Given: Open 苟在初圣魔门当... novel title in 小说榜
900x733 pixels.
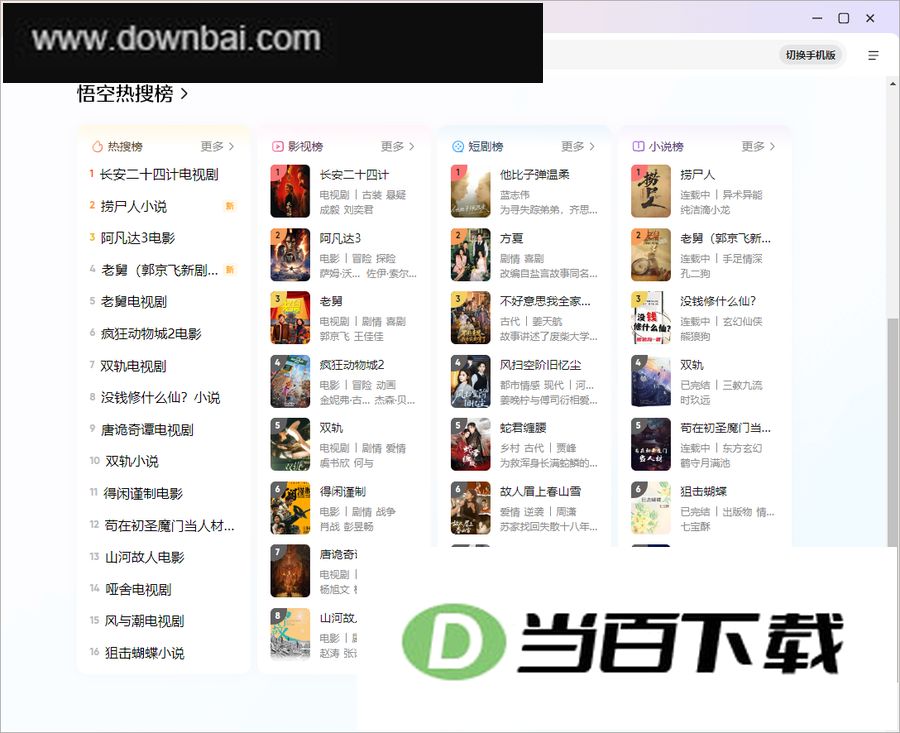Looking at the screenshot, I should coord(726,428).
